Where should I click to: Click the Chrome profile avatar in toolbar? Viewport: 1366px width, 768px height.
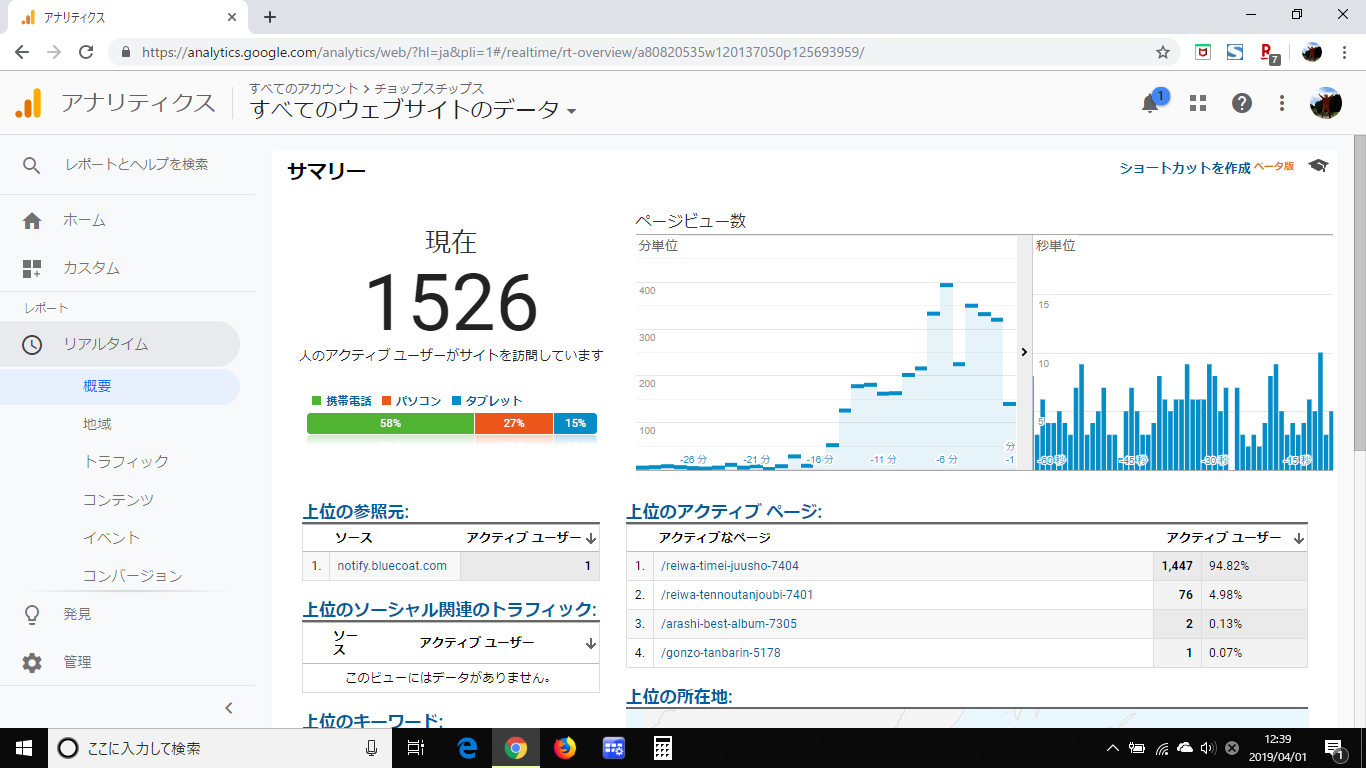point(1312,52)
